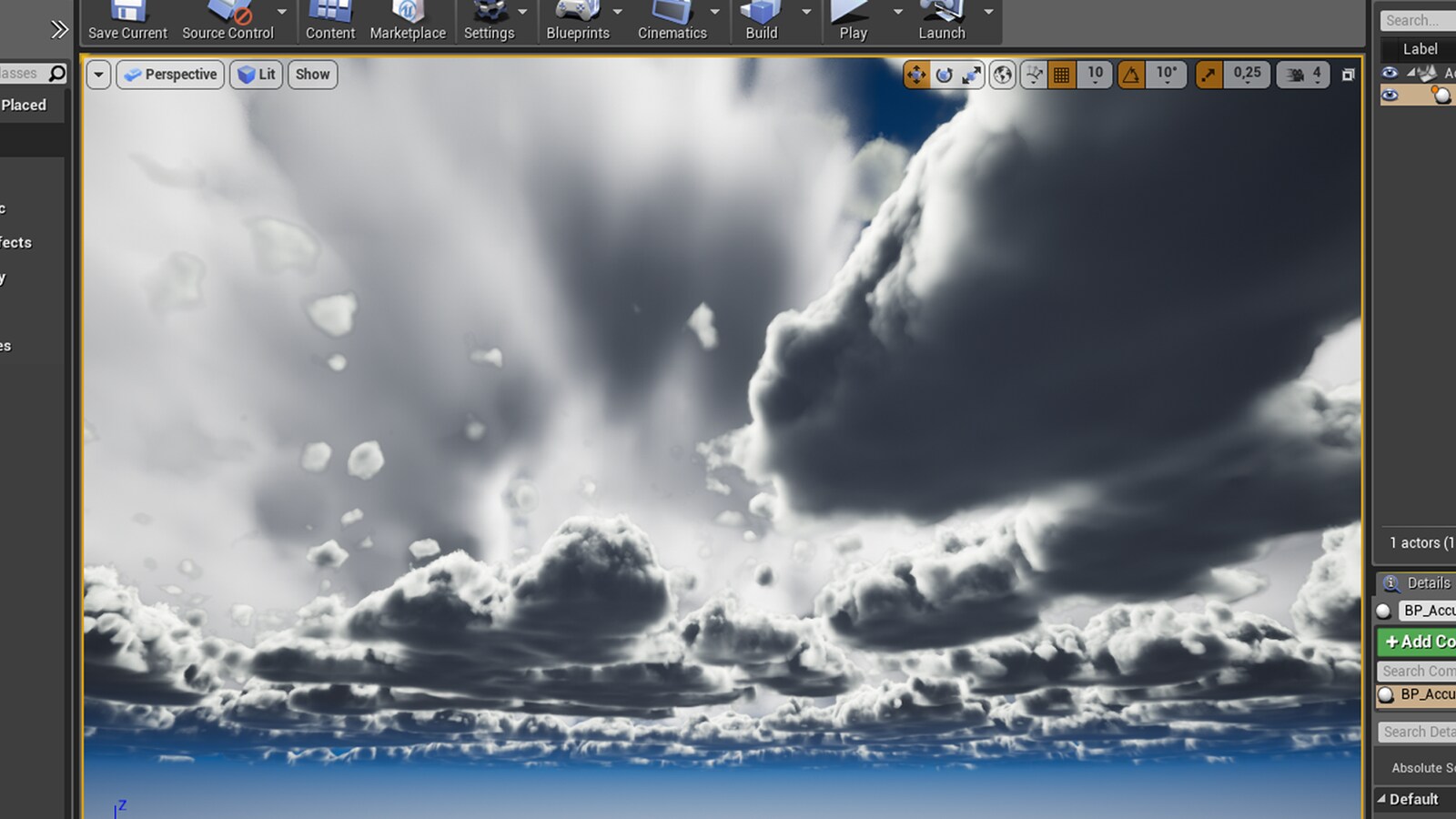Open the Show flags menu
1456x819 pixels.
click(312, 75)
